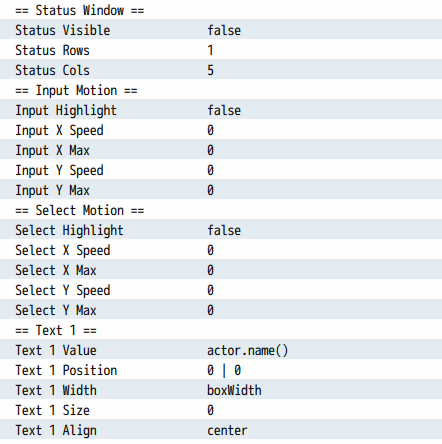Select the Text 1 Position row
442x444 pixels.
tap(221, 369)
